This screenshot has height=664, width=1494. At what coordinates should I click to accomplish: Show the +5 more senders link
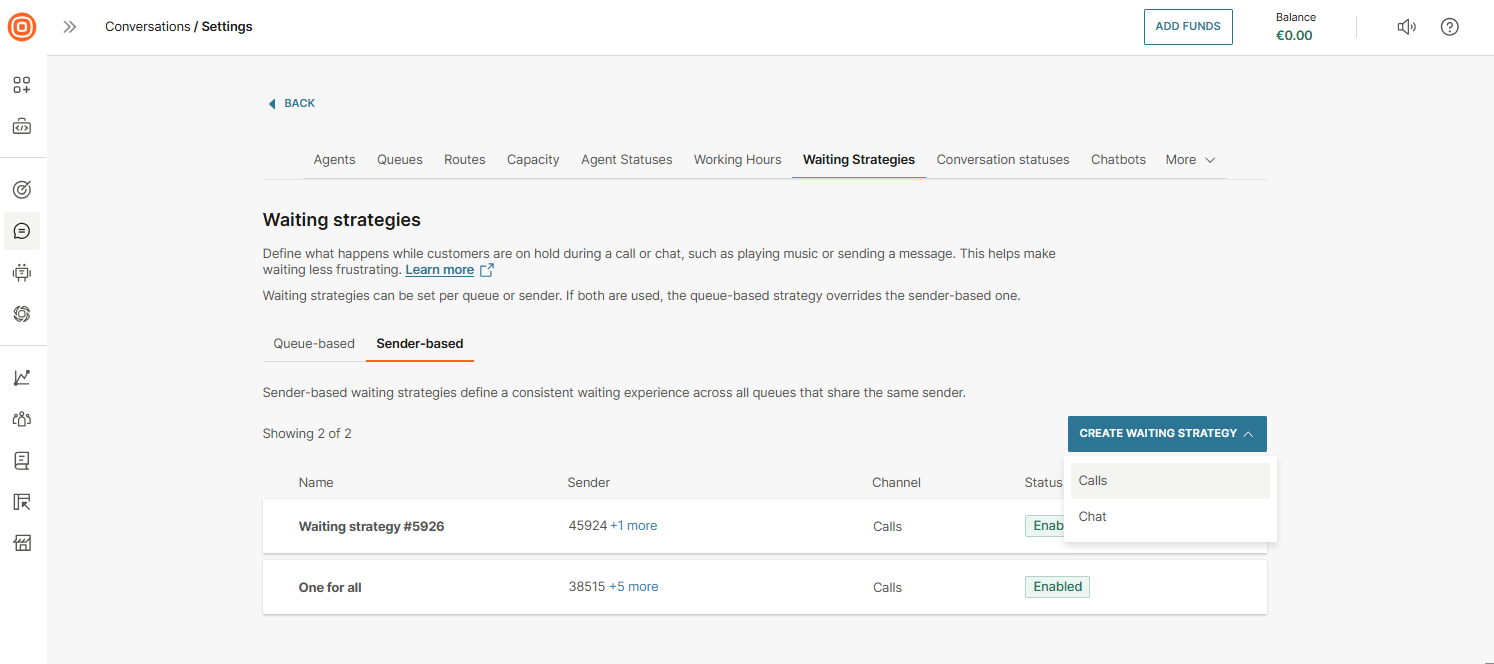pyautogui.click(x=634, y=587)
